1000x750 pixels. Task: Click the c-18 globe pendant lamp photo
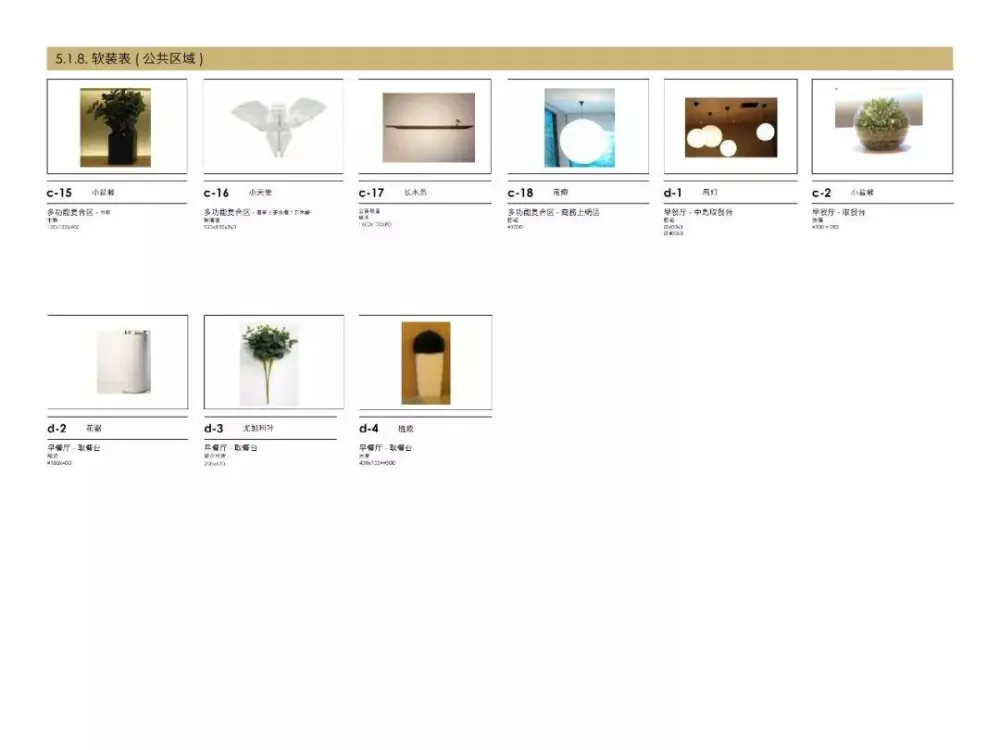pos(579,127)
